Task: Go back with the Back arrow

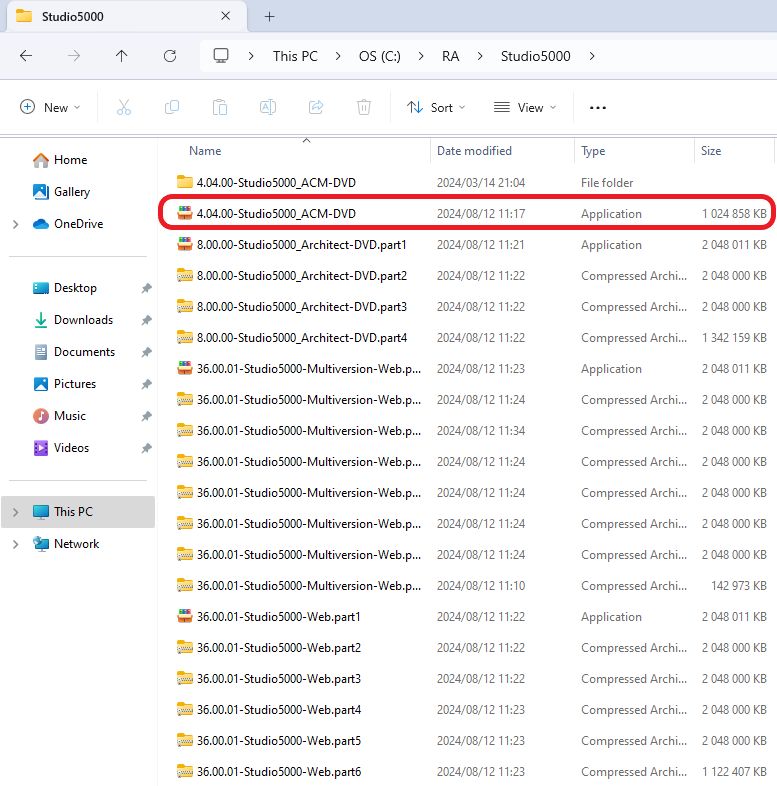Action: point(26,56)
